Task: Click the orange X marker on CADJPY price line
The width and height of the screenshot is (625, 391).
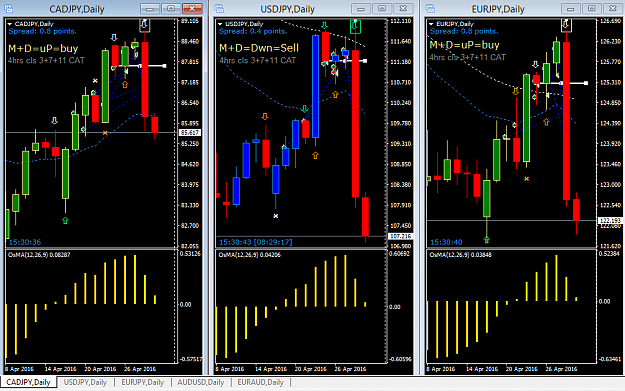Action: click(x=105, y=133)
